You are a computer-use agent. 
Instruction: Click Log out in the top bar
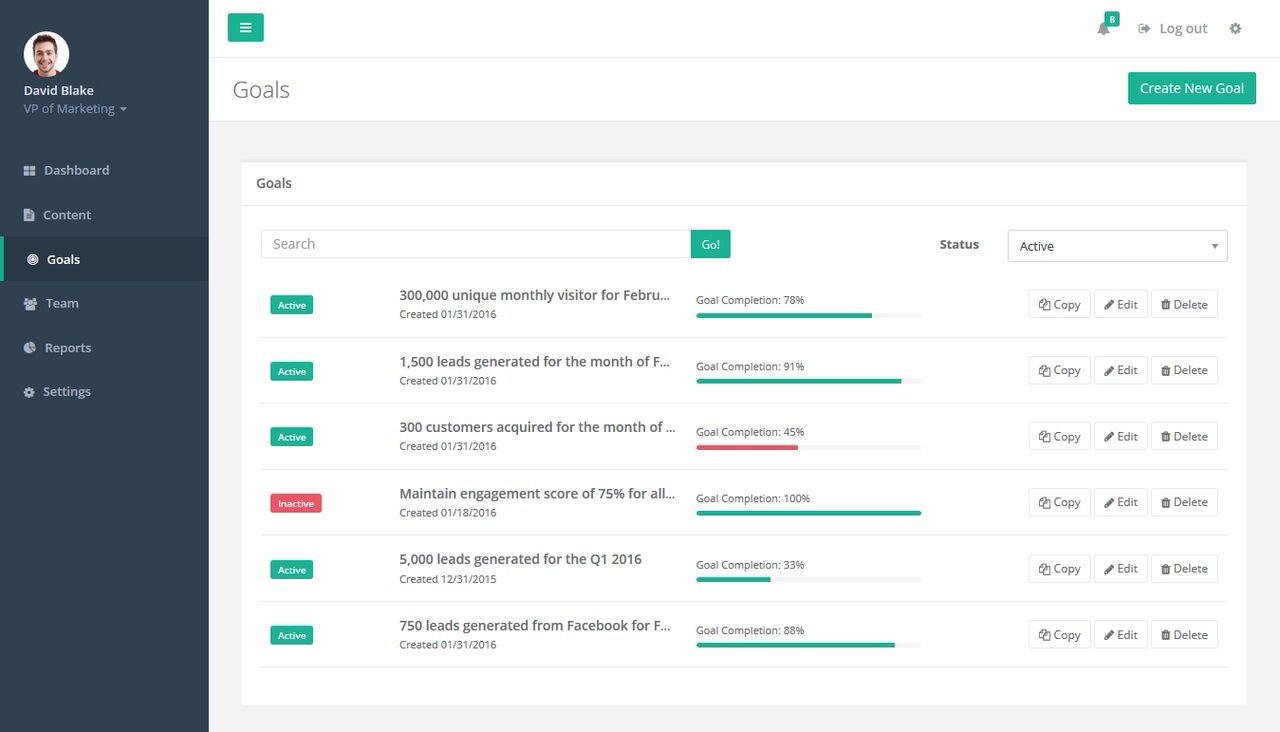[1172, 28]
